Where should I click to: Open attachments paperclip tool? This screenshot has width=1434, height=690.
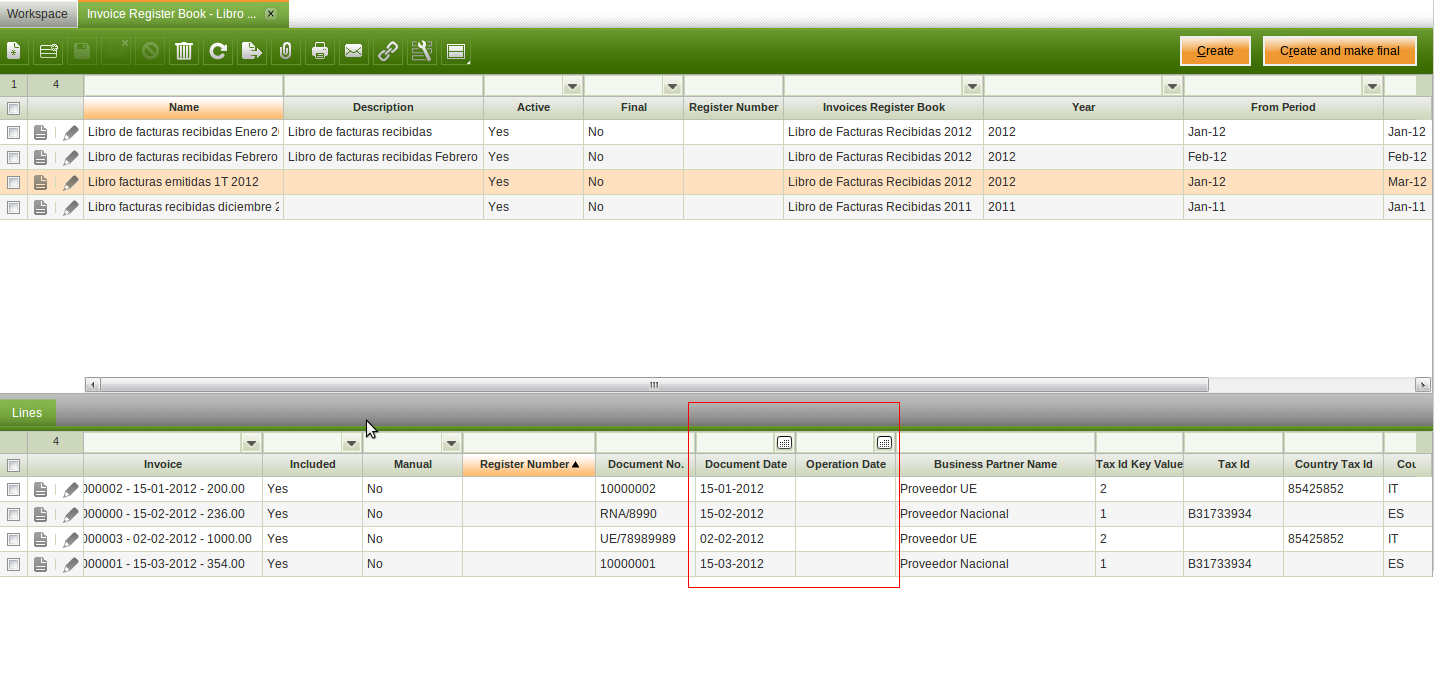click(x=286, y=51)
